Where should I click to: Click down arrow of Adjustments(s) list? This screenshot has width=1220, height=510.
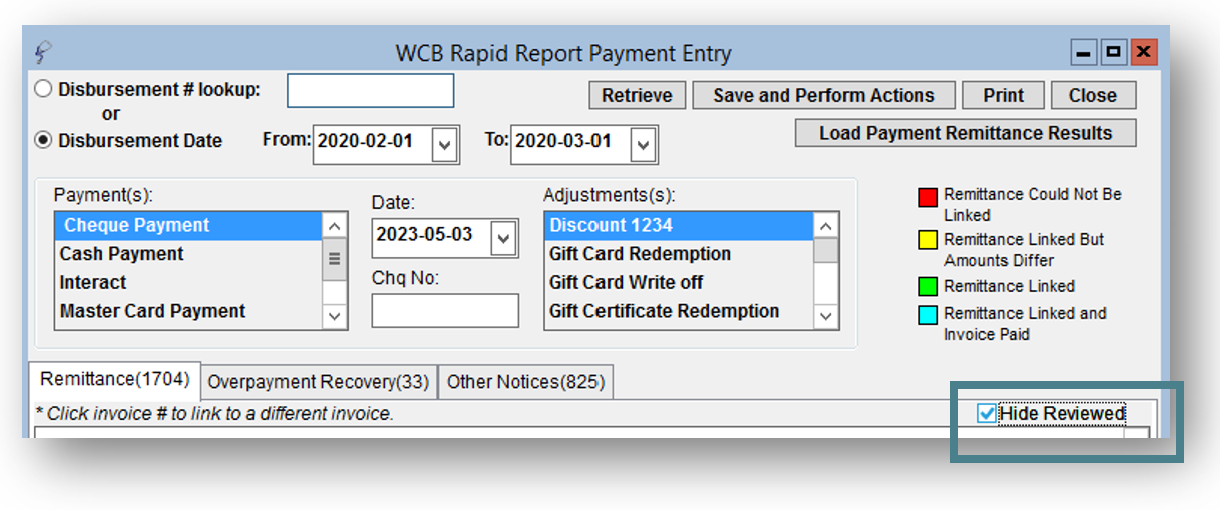[825, 316]
